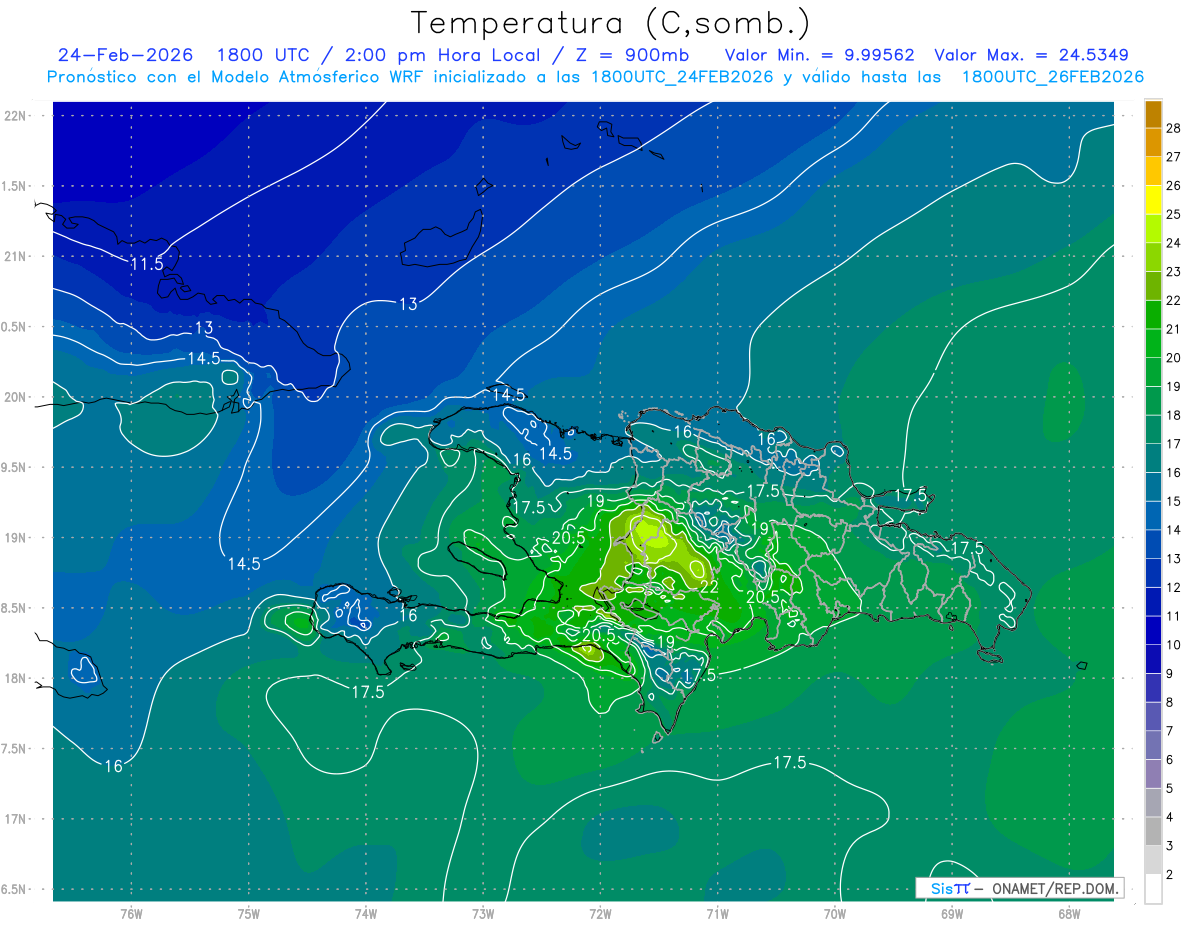Image resolution: width=1200 pixels, height=927 pixels.
Task: Click the lime swatch between legend values 24 and 25
Action: [x=1153, y=228]
